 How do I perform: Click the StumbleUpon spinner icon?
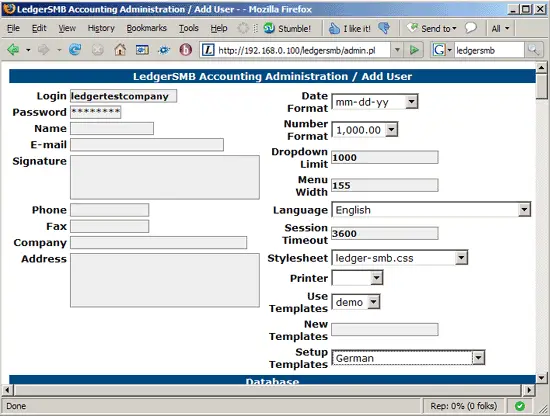[x=243, y=28]
